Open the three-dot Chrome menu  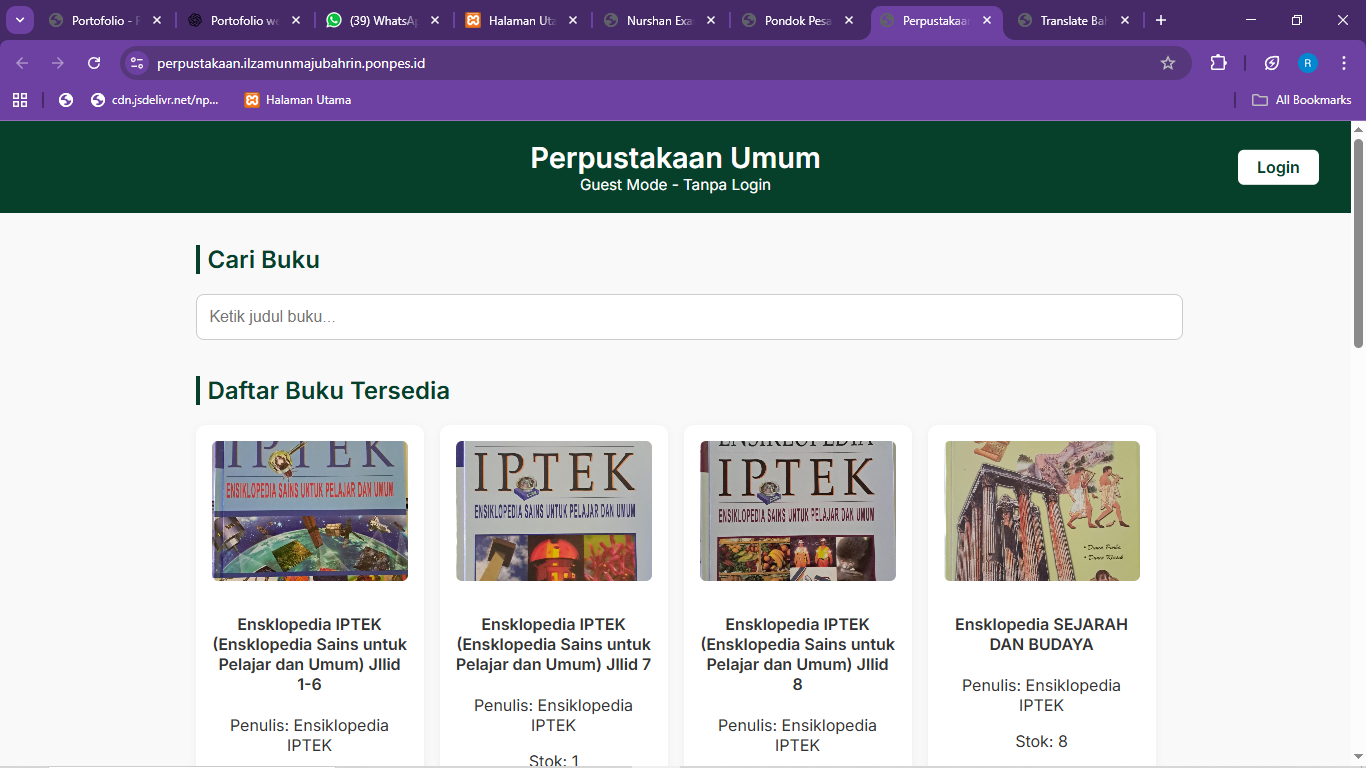pos(1344,62)
